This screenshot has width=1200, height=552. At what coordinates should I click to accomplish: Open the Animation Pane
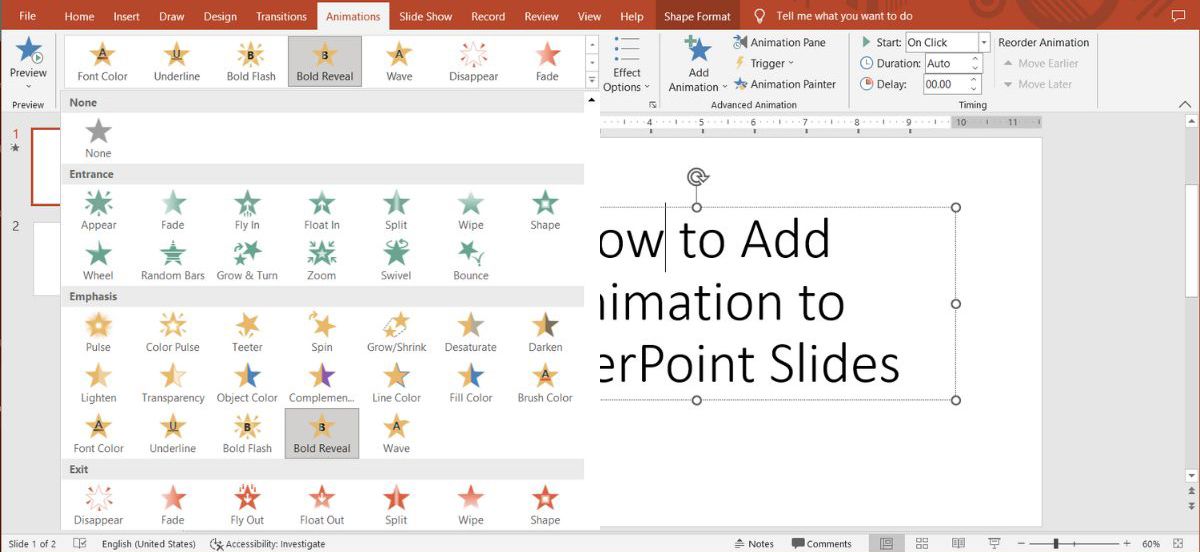point(779,42)
